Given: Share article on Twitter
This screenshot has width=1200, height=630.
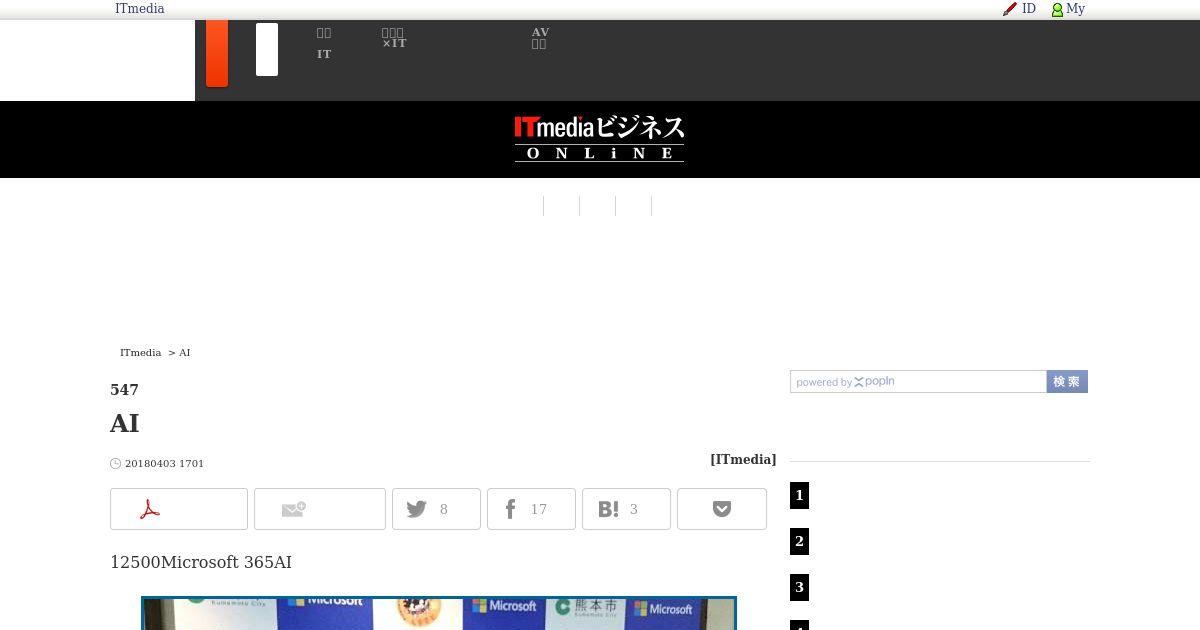Looking at the screenshot, I should [x=436, y=509].
